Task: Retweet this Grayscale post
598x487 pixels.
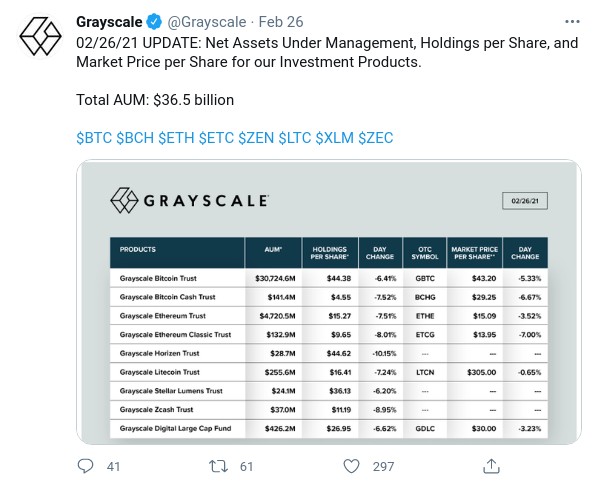Action: point(219,466)
